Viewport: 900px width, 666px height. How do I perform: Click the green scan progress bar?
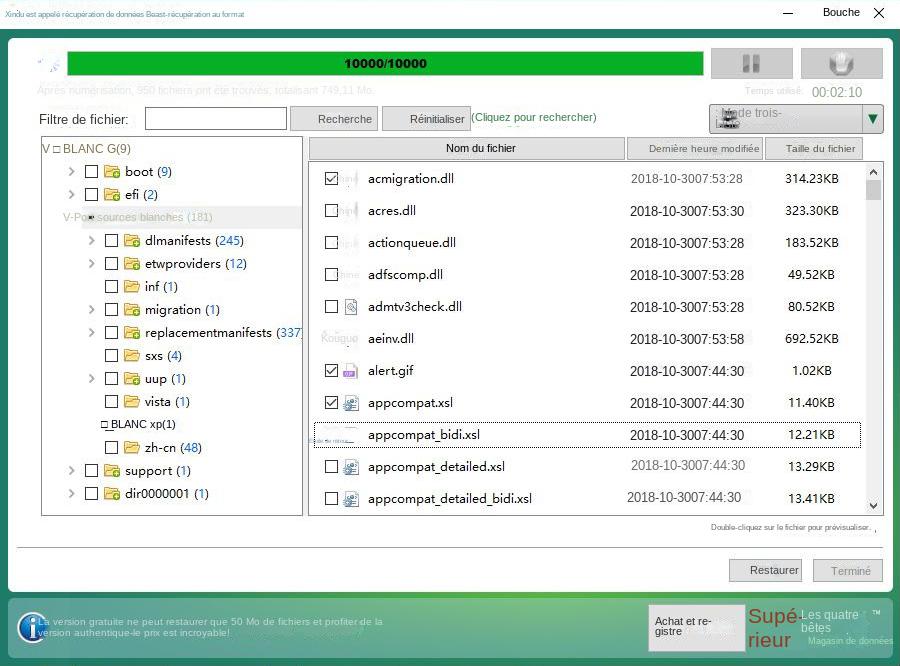click(x=385, y=64)
